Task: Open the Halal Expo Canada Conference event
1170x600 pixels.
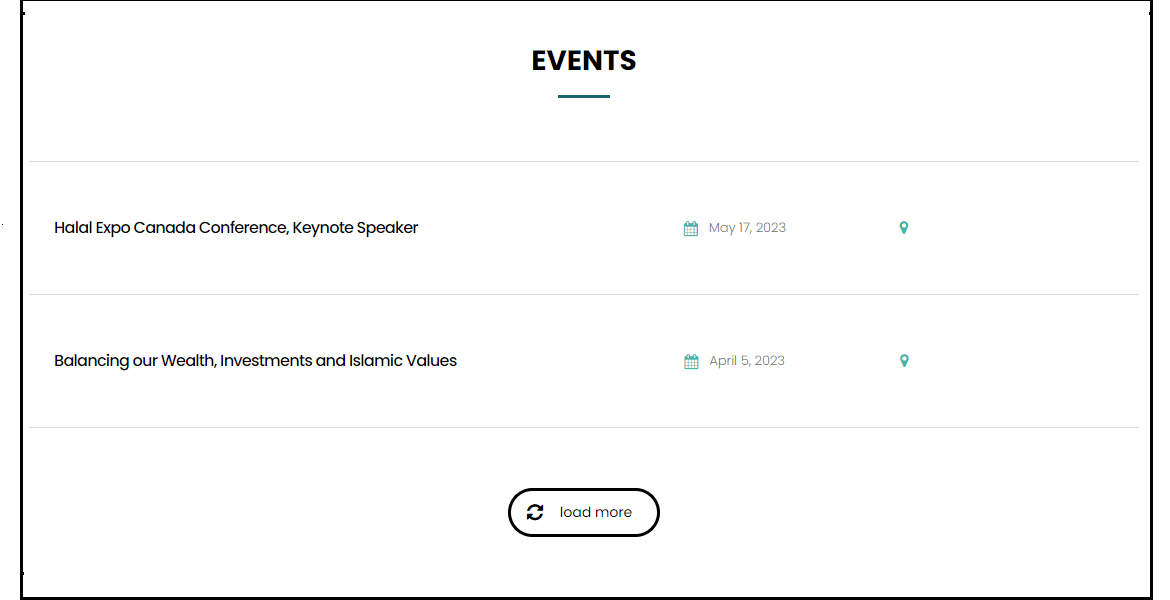Action: [x=236, y=227]
